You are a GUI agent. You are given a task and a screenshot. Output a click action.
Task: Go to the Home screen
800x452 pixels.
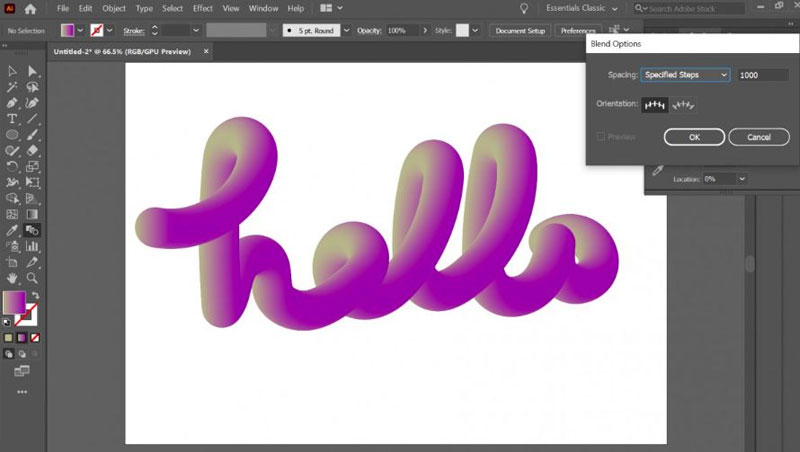pyautogui.click(x=30, y=9)
